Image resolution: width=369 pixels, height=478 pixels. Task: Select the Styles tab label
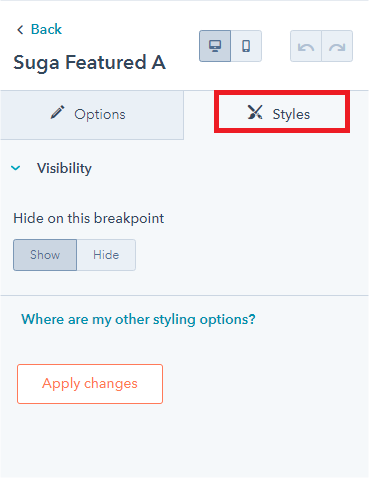tap(291, 114)
